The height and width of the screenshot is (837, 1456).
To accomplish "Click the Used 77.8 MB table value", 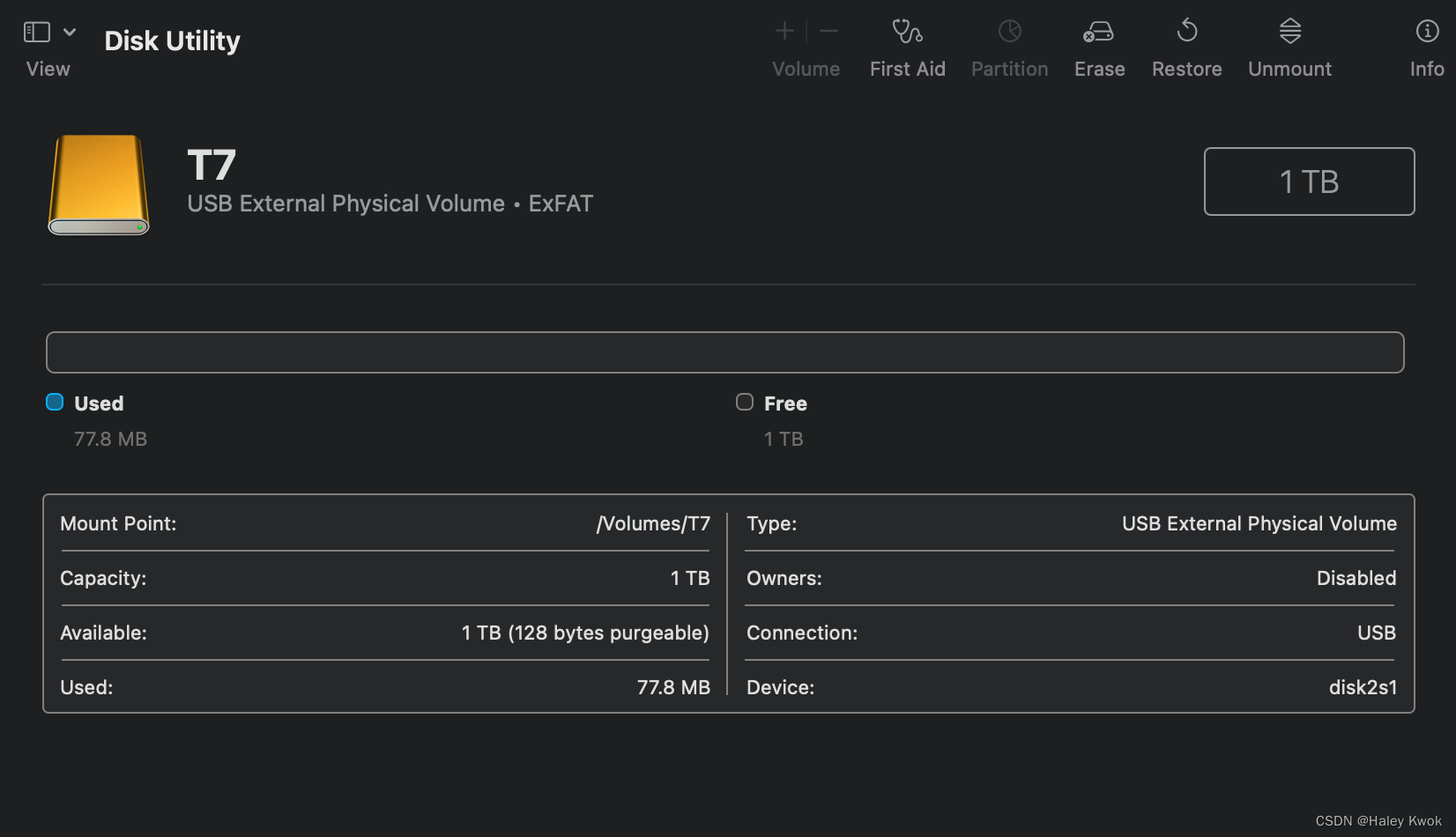I will 673,687.
